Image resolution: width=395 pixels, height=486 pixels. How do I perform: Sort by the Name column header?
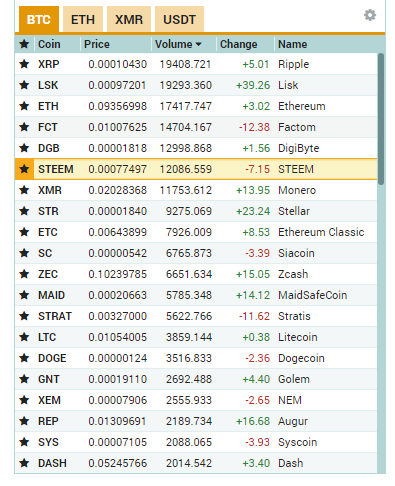point(293,44)
